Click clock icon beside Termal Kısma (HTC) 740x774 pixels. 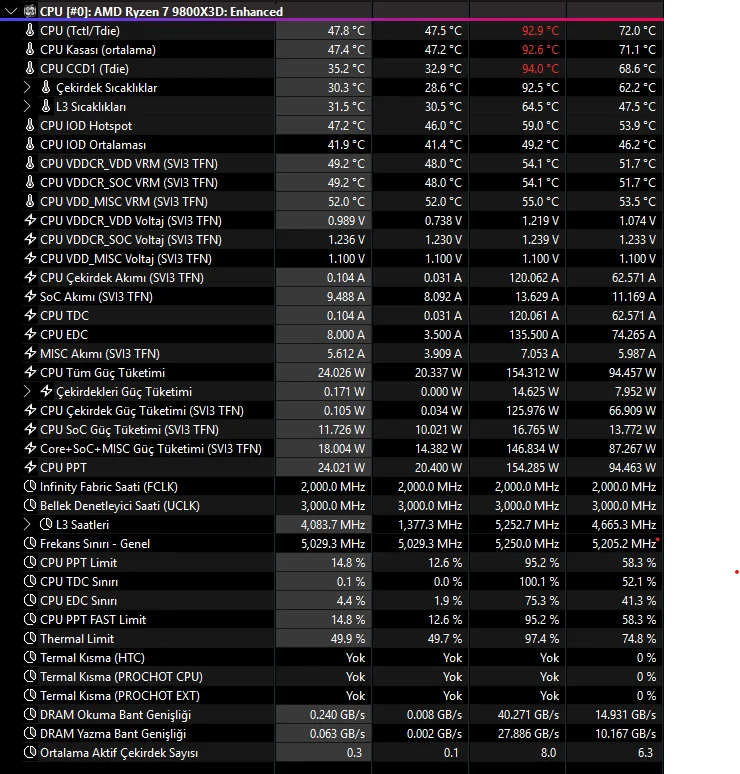click(30, 658)
